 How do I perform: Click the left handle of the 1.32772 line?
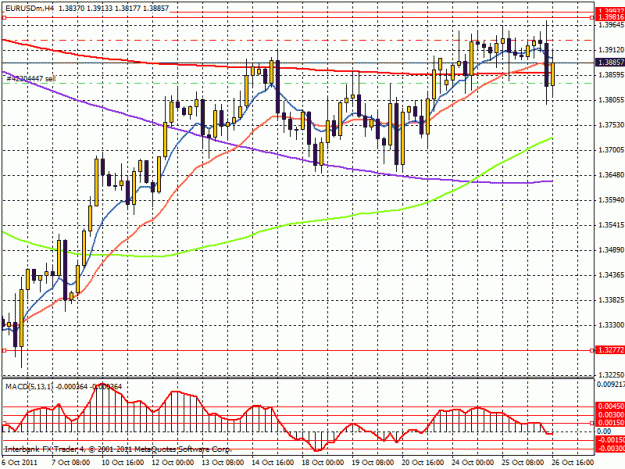4,350
